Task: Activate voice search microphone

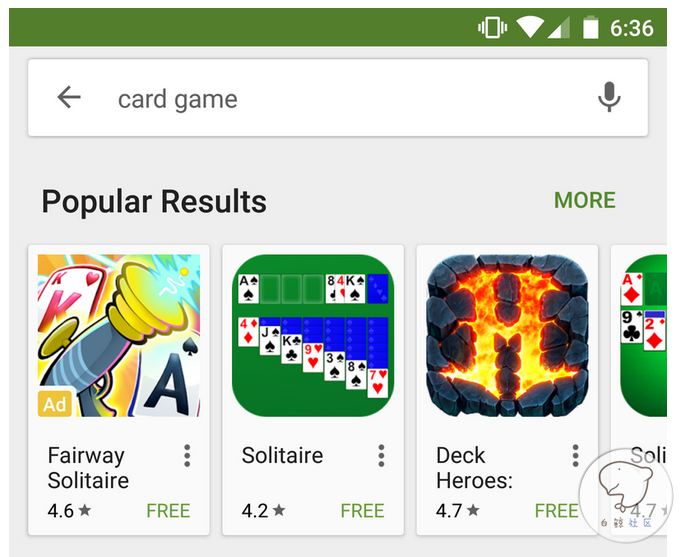Action: pos(609,97)
